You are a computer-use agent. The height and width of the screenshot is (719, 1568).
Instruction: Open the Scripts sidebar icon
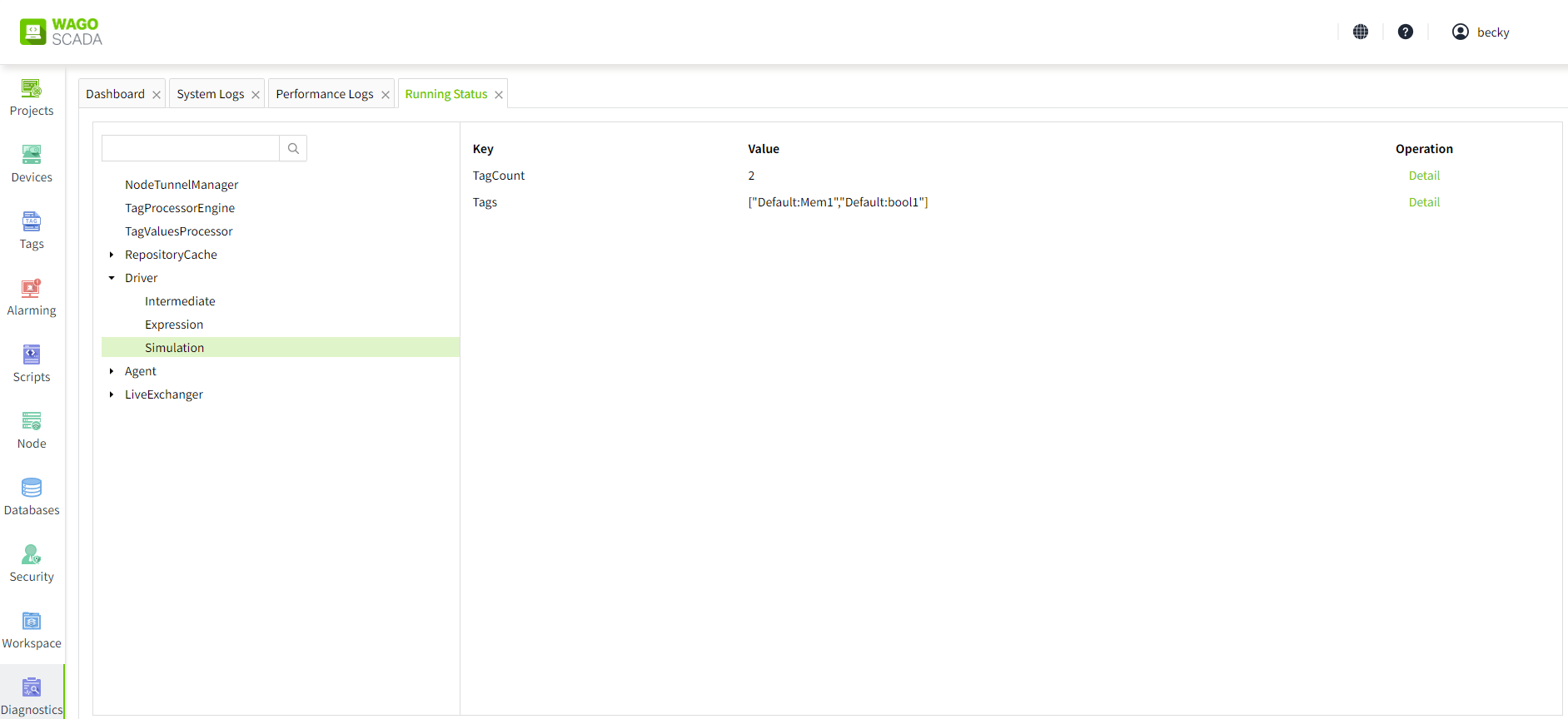(32, 355)
